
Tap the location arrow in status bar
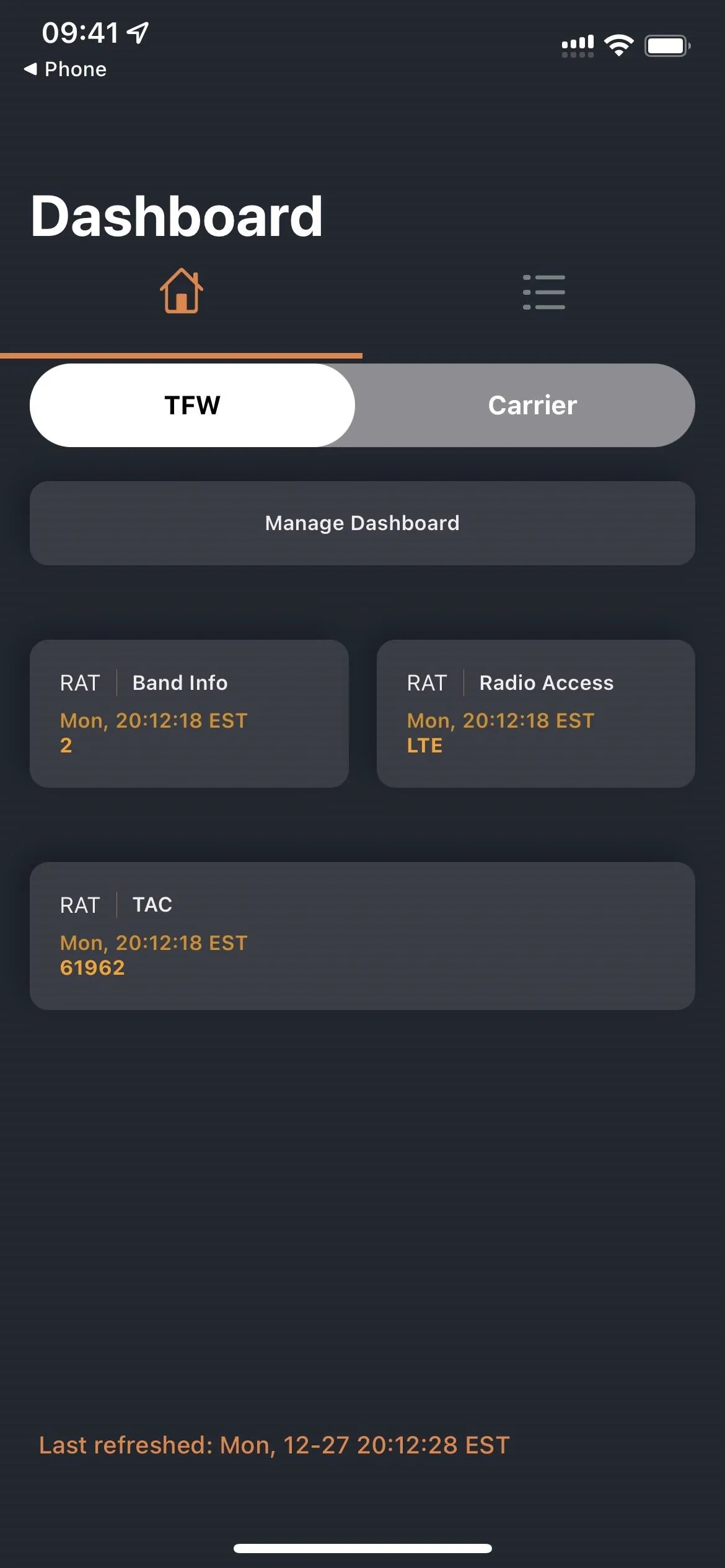pos(138,33)
